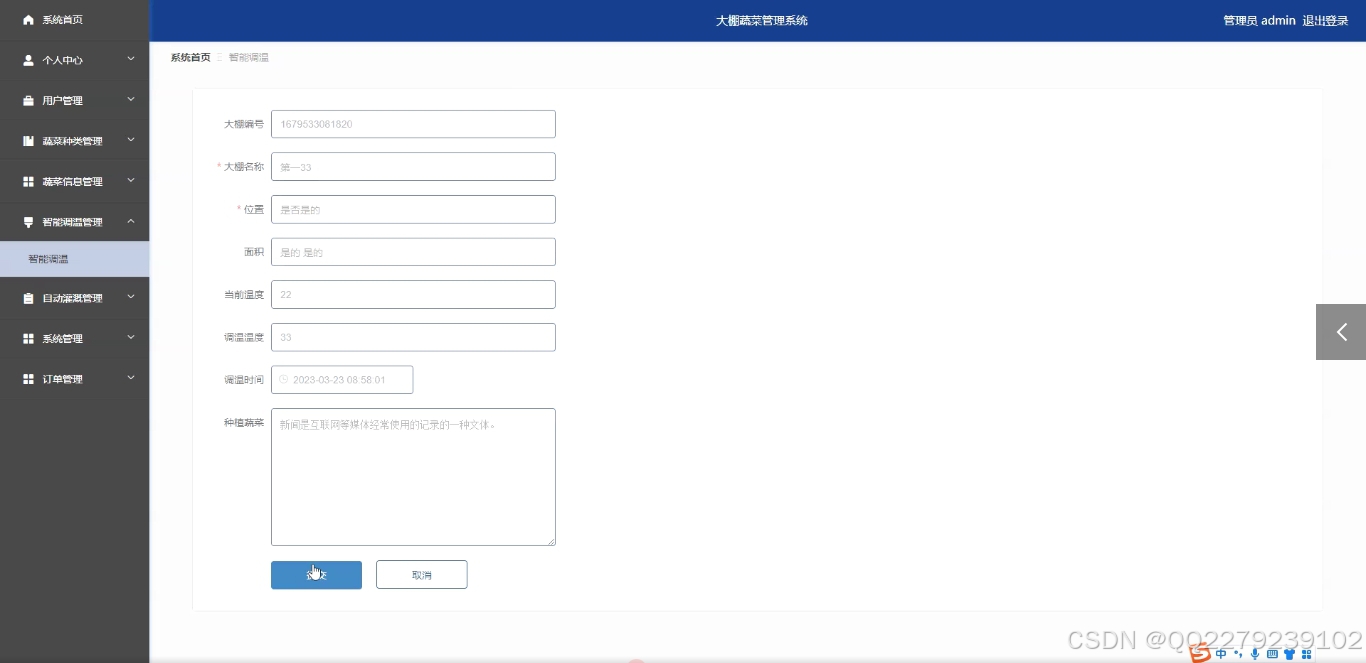Click the 调温温度 input field
This screenshot has height=663, width=1366.
coord(413,337)
